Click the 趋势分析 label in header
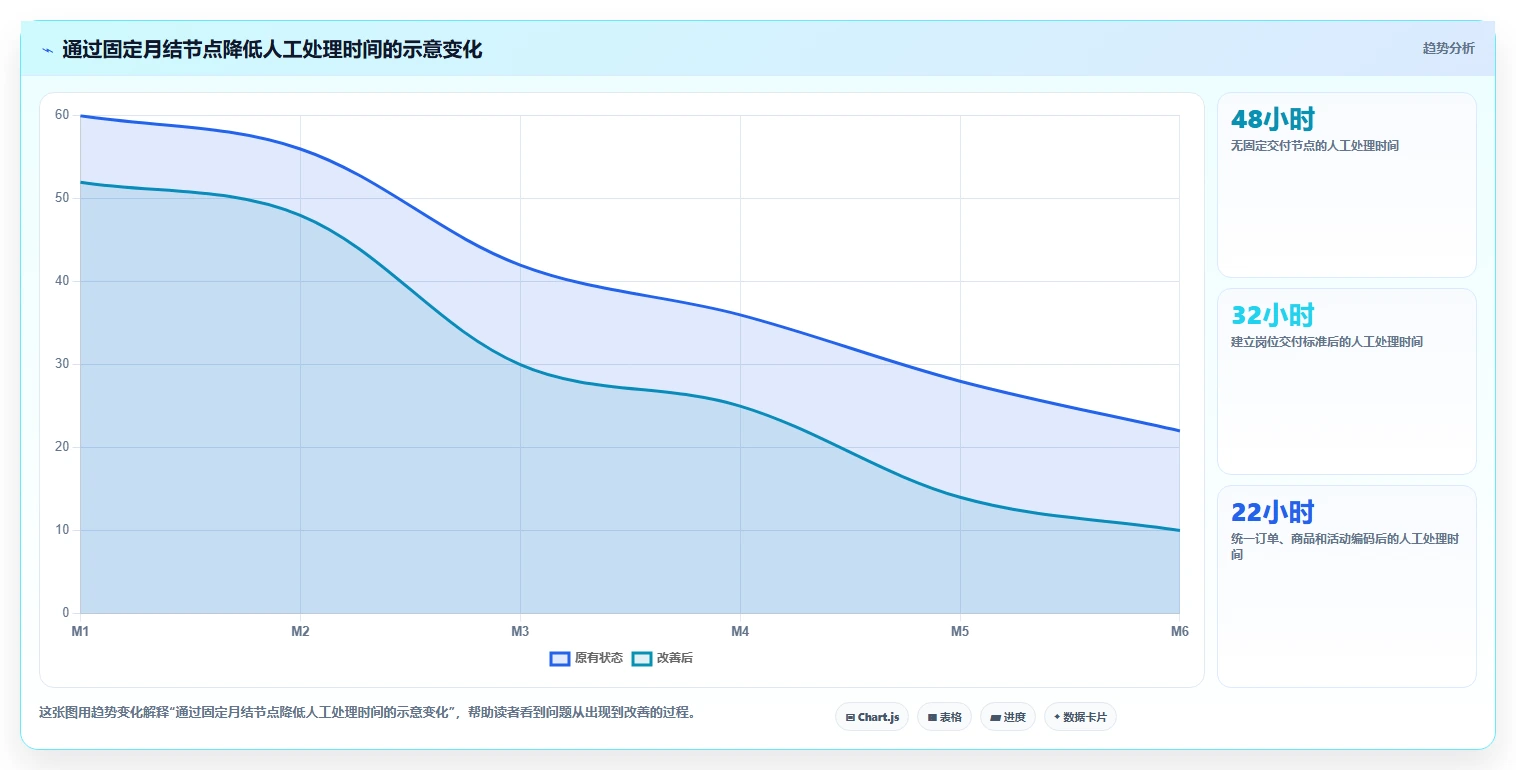The image size is (1516, 770). [1448, 48]
